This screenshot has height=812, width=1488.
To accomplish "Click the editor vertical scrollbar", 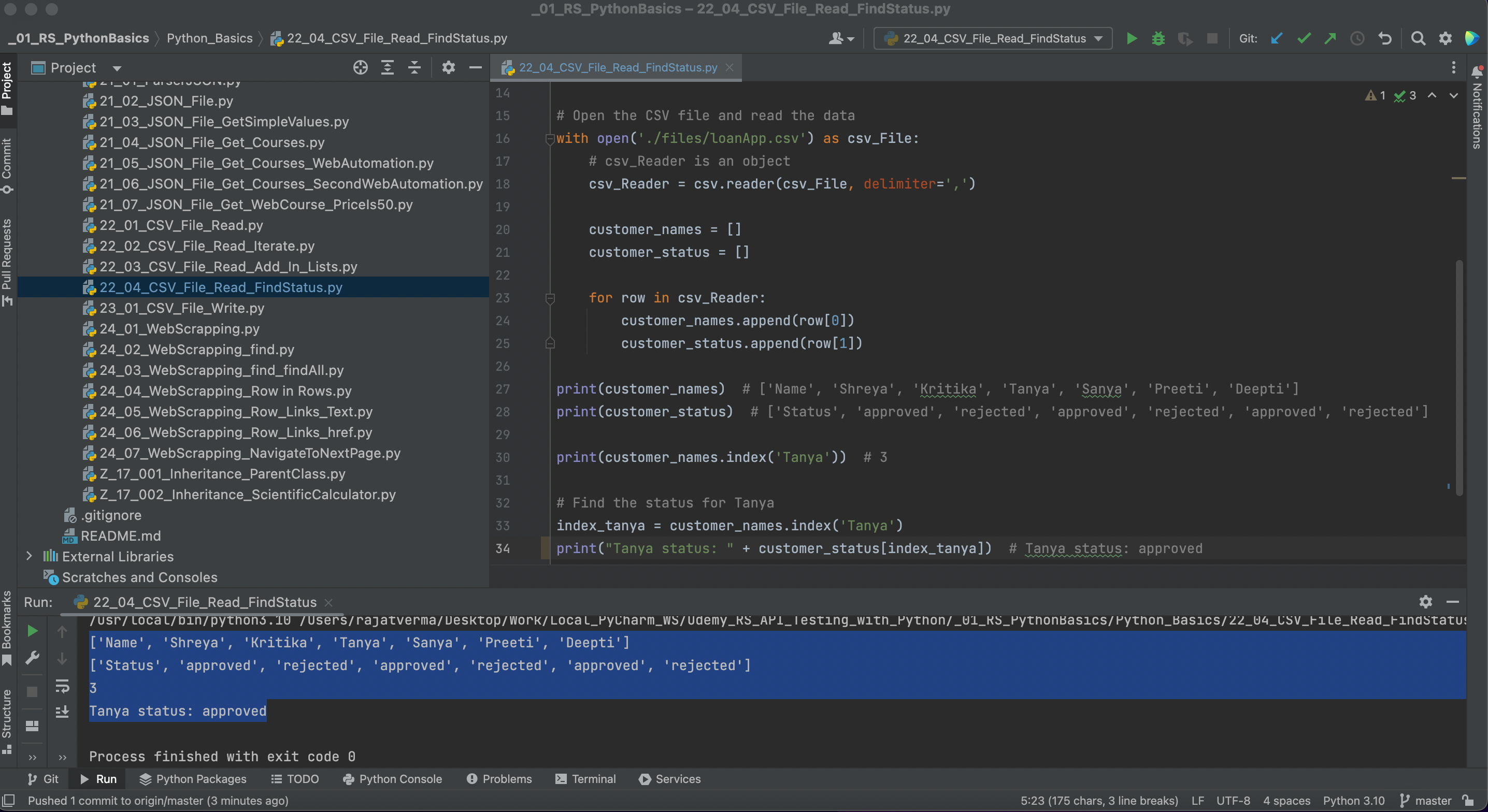I will click(1459, 378).
